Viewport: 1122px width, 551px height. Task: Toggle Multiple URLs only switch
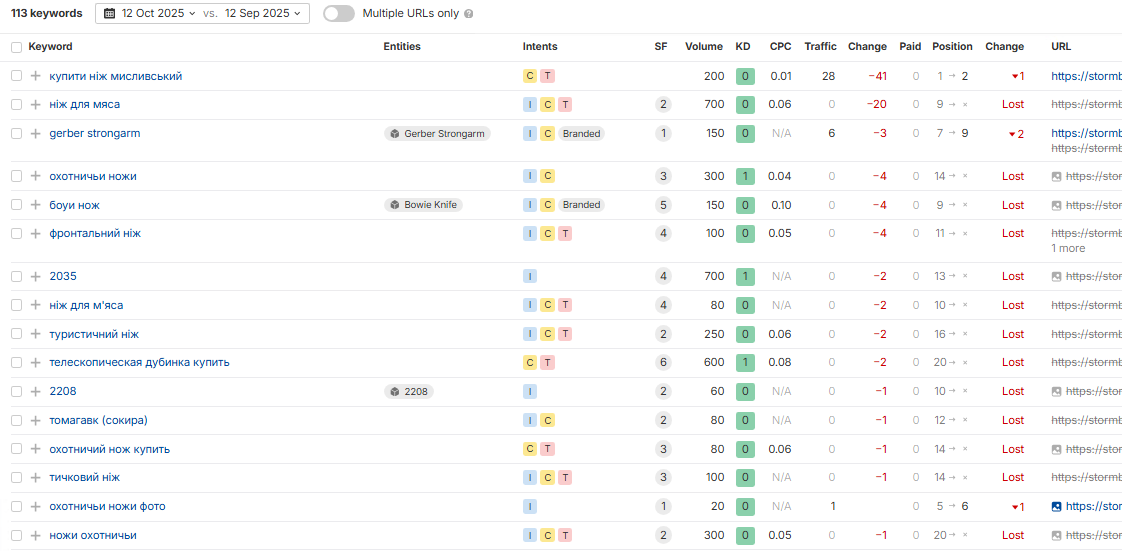click(x=338, y=14)
